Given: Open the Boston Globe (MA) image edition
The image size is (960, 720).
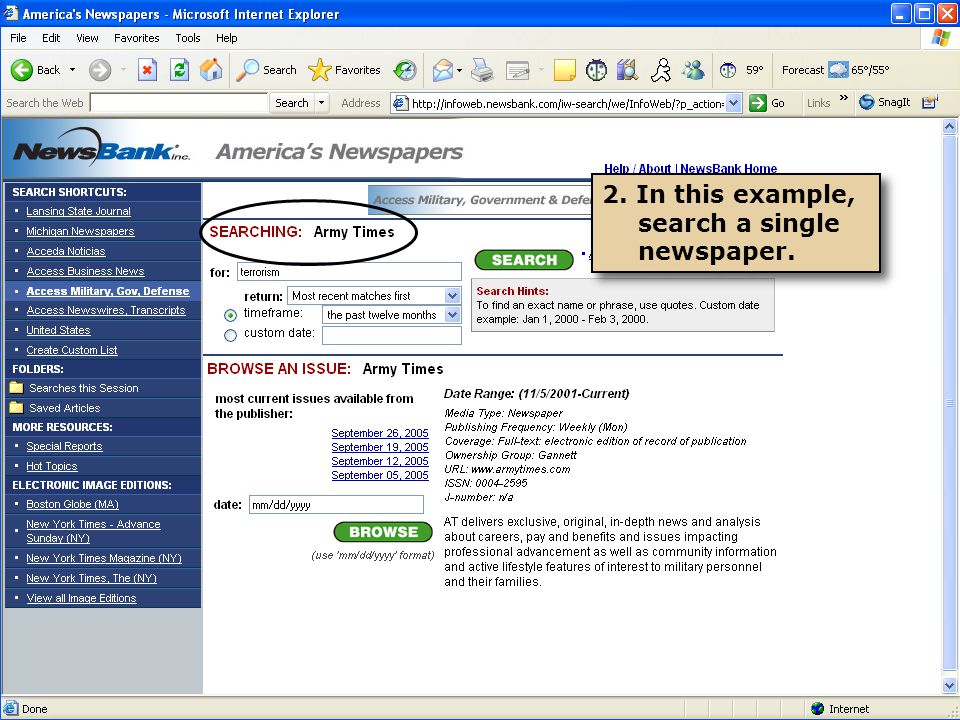Looking at the screenshot, I should click(x=72, y=504).
